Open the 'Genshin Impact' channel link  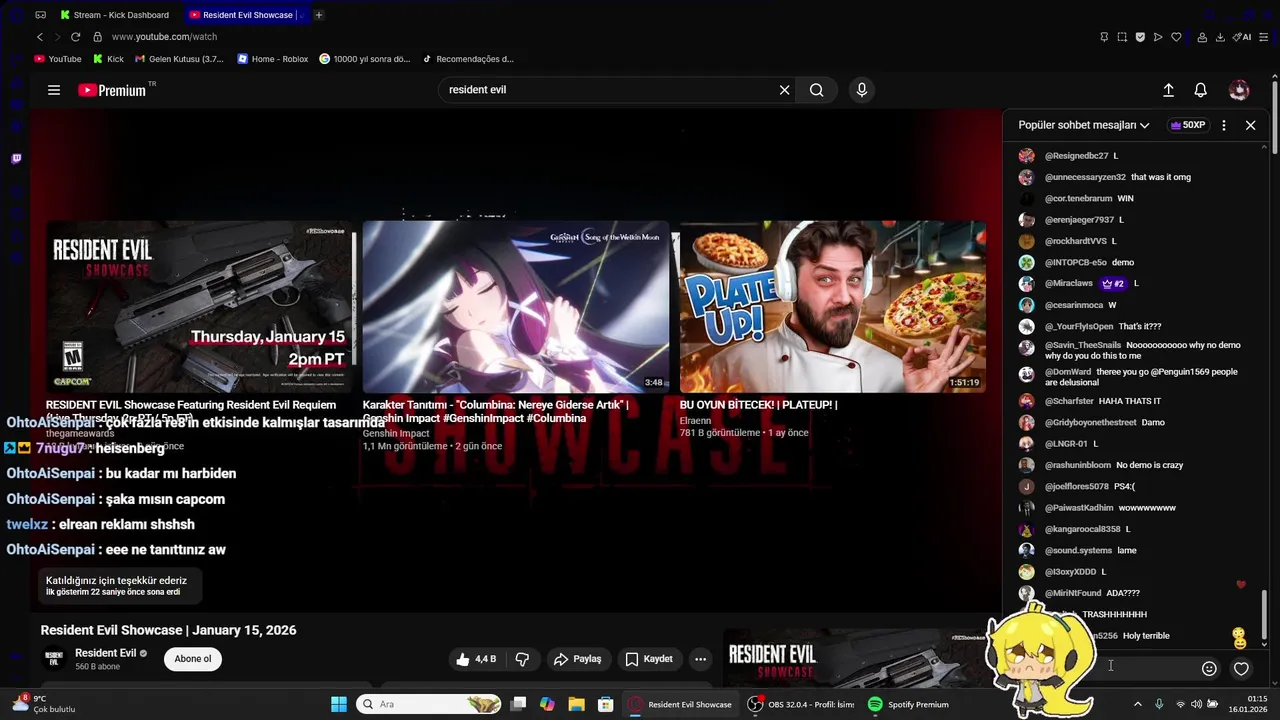click(x=396, y=434)
